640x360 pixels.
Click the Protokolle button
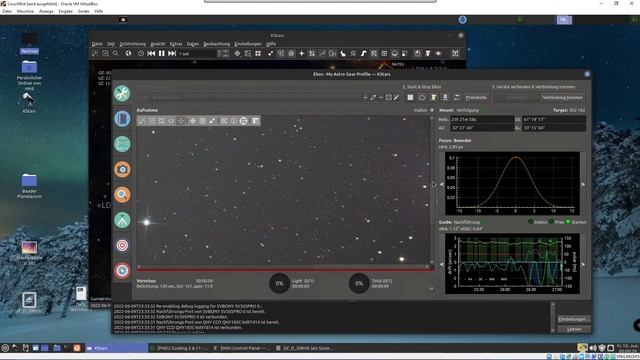click(x=476, y=98)
